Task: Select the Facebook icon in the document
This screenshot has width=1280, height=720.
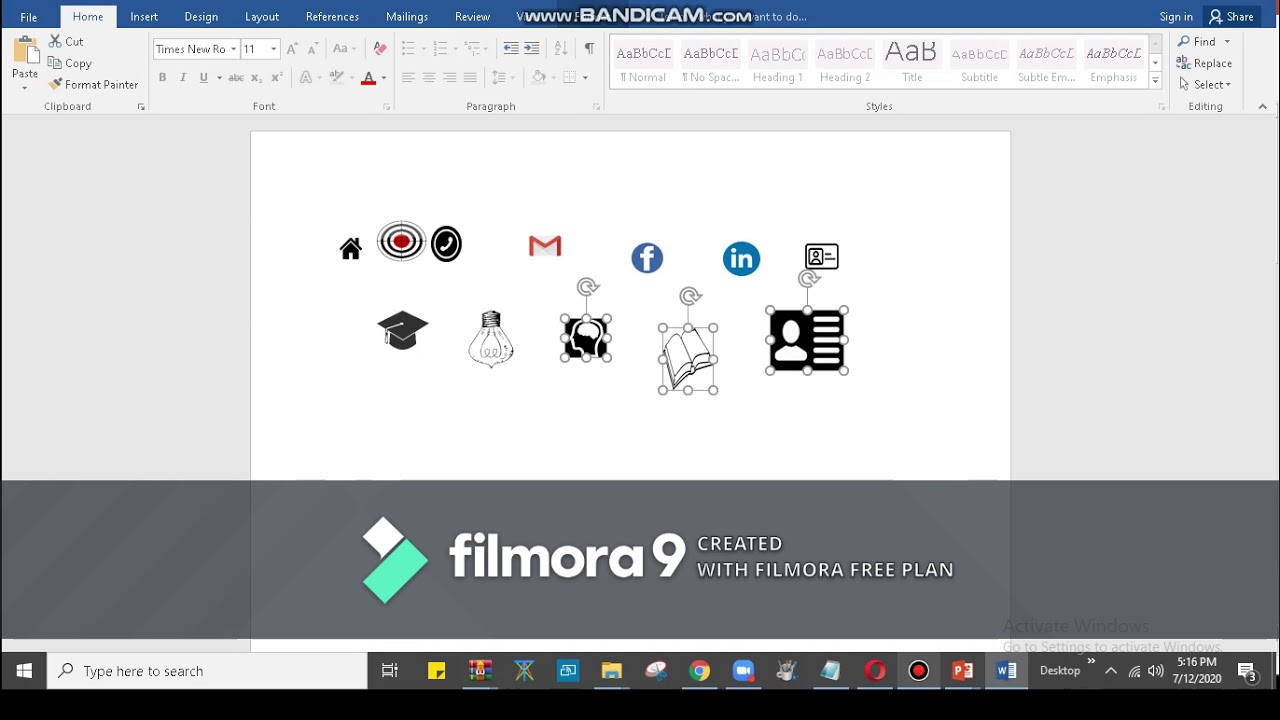Action: [x=647, y=258]
